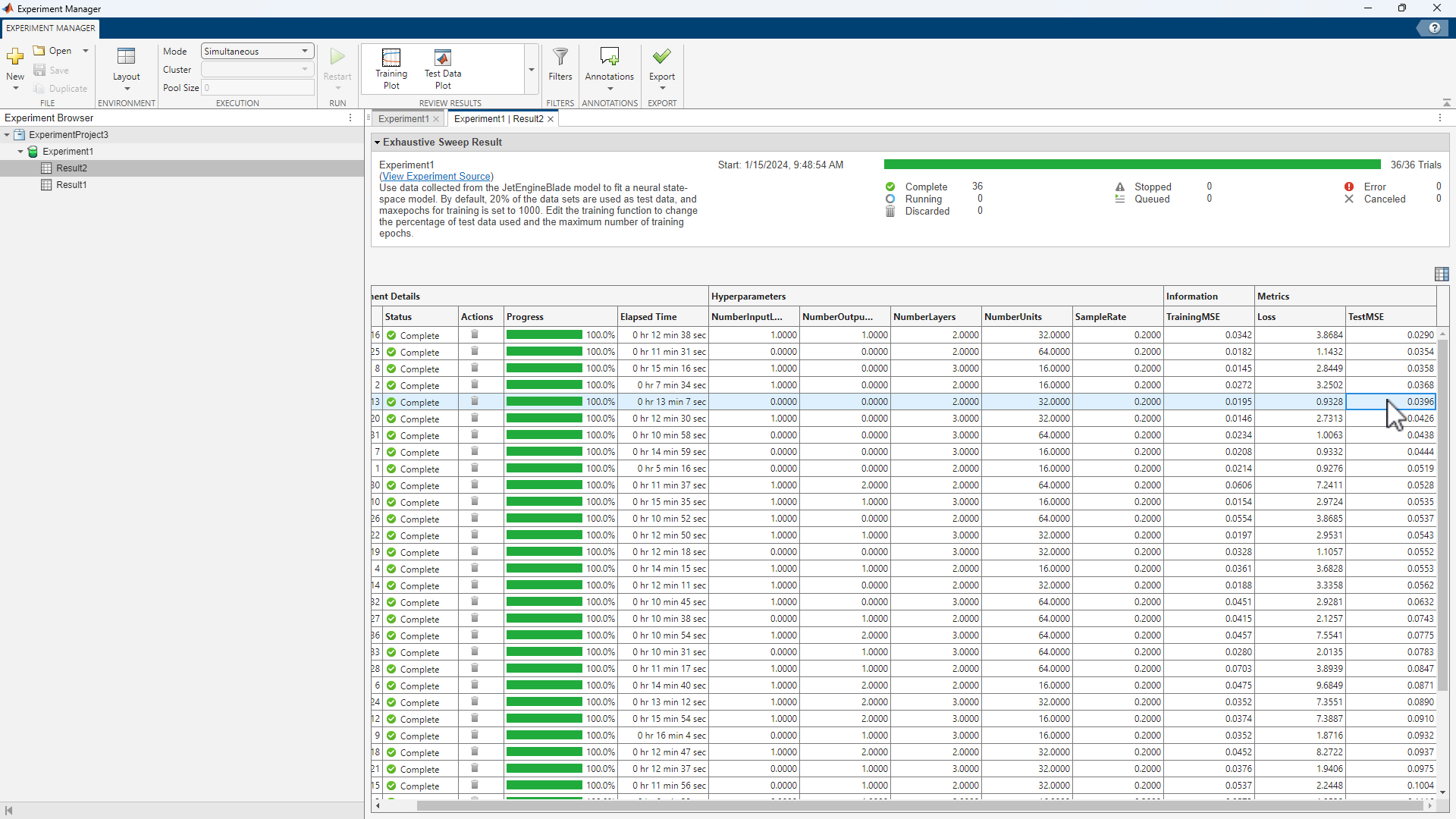
Task: Open the Layout menu icon
Action: click(x=126, y=57)
